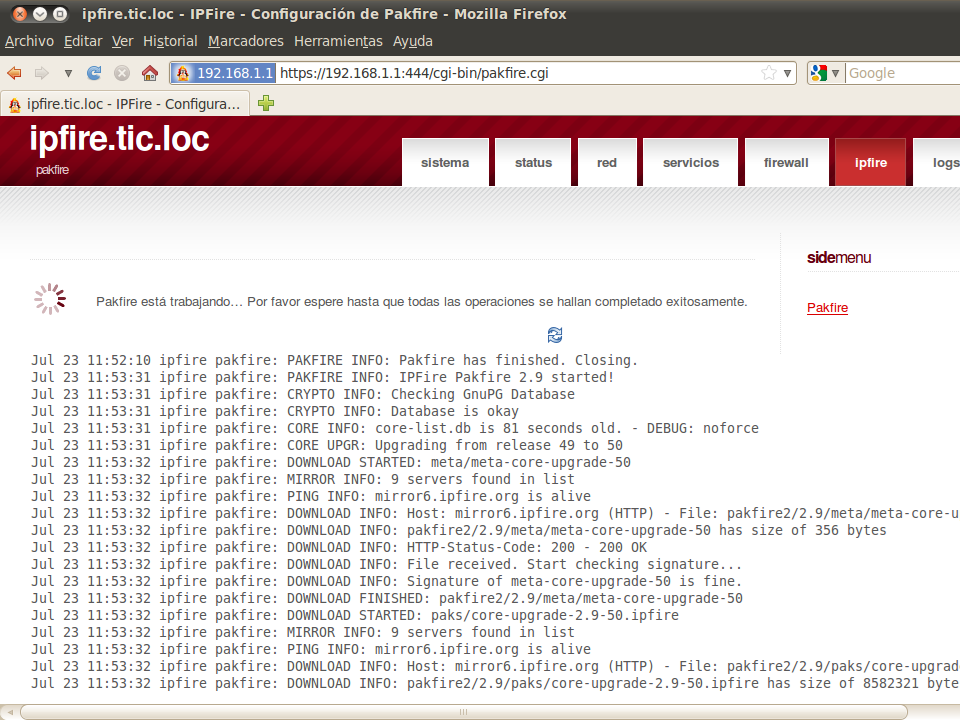
Task: Open the sistema navigation tab
Action: click(445, 163)
